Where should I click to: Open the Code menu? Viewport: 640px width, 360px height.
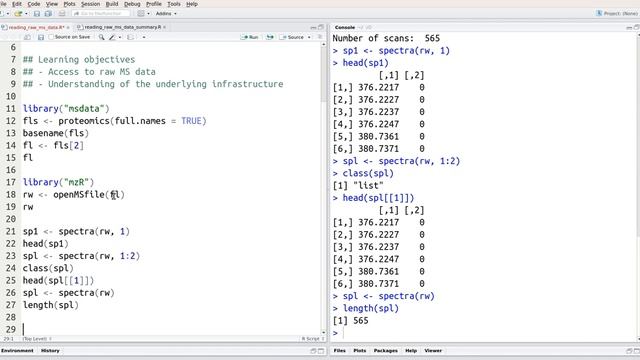[34, 4]
